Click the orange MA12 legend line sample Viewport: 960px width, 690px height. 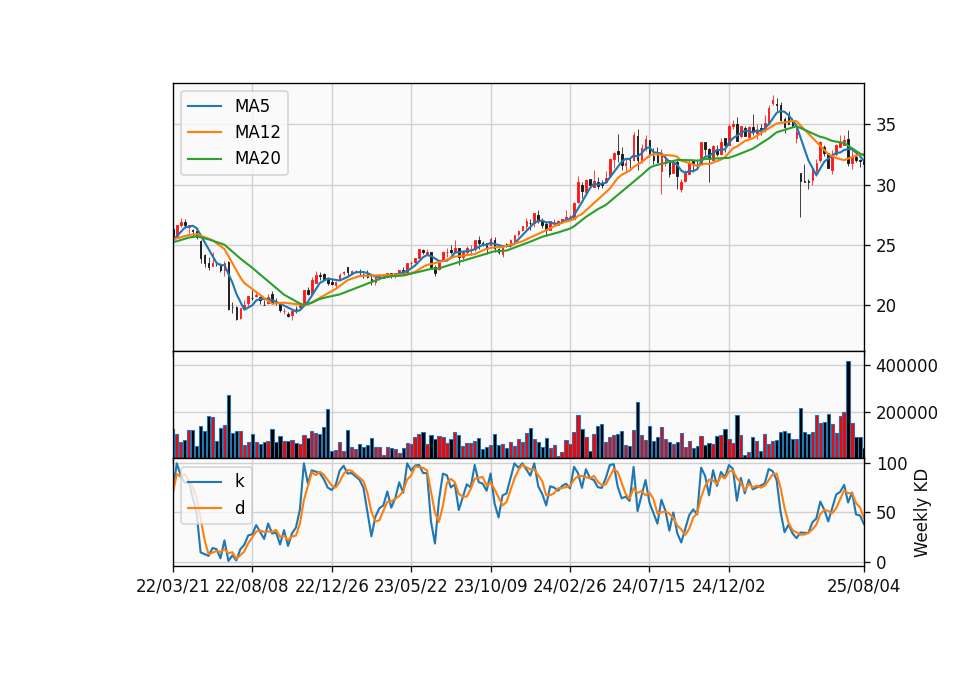pyautogui.click(x=205, y=132)
